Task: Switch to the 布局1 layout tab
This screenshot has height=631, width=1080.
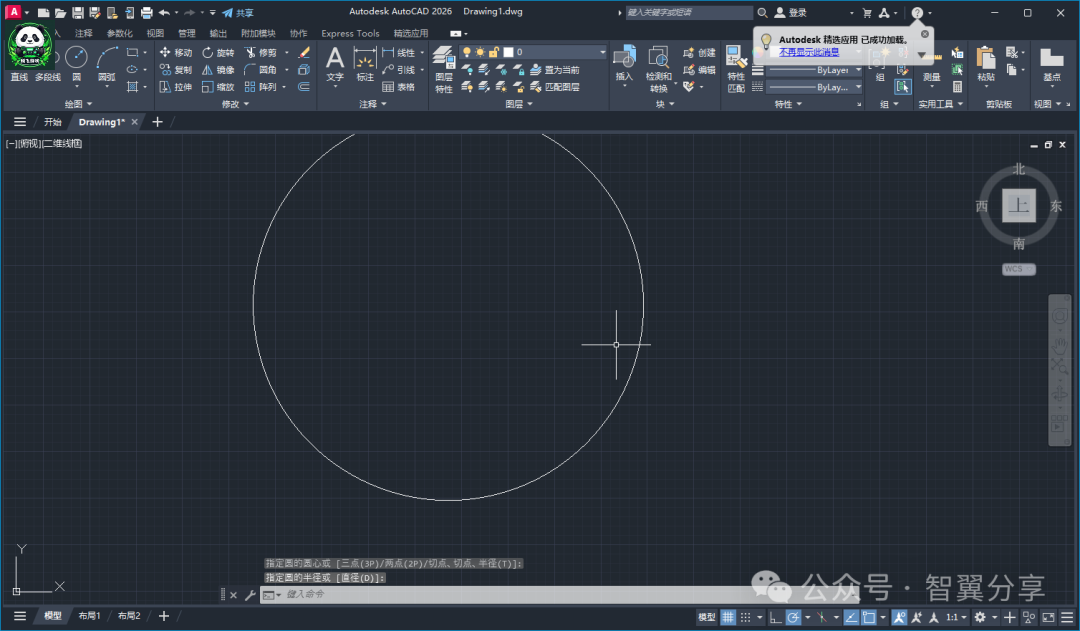Action: click(x=90, y=616)
